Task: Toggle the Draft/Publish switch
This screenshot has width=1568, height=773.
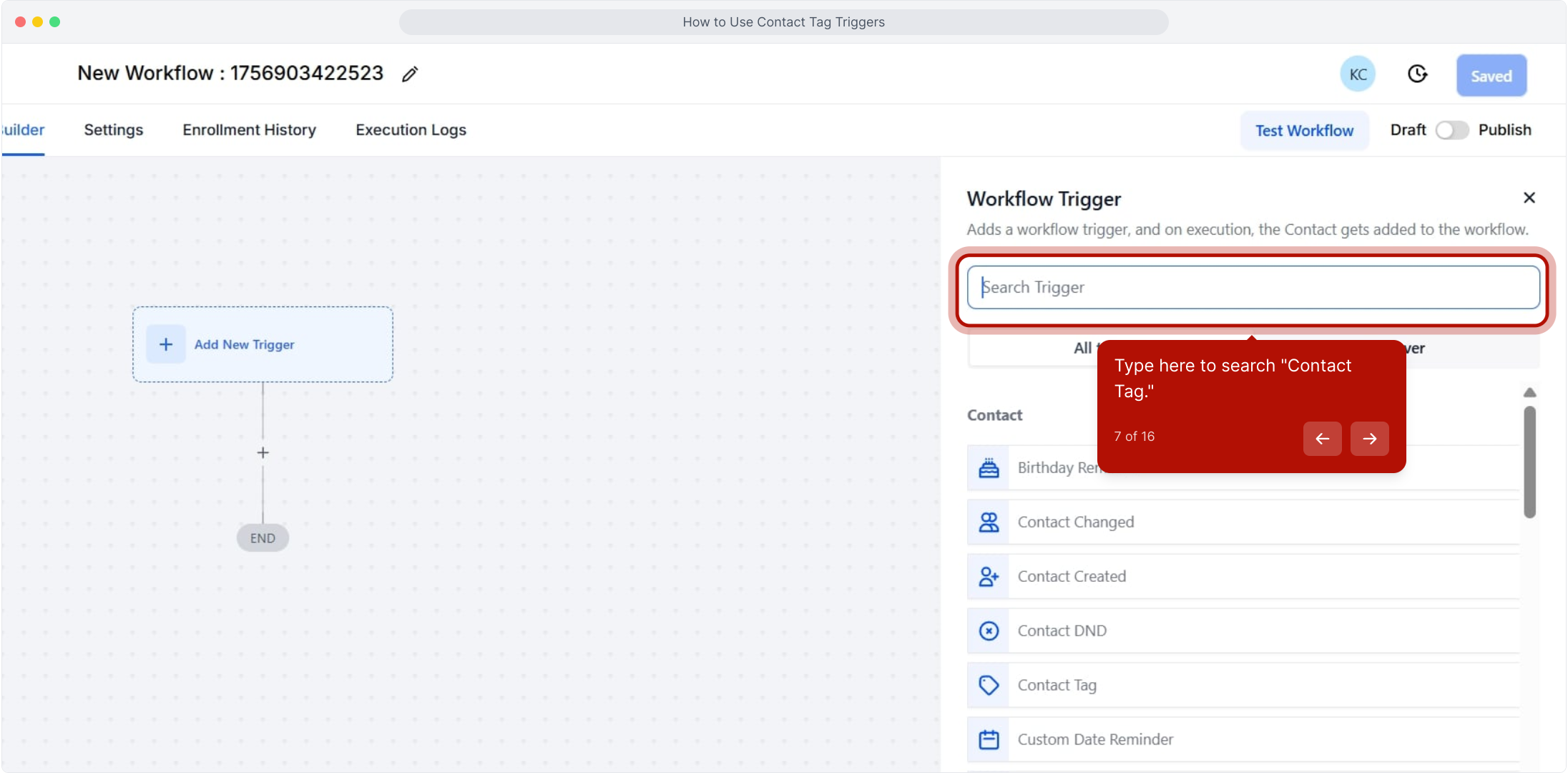Action: coord(1451,130)
